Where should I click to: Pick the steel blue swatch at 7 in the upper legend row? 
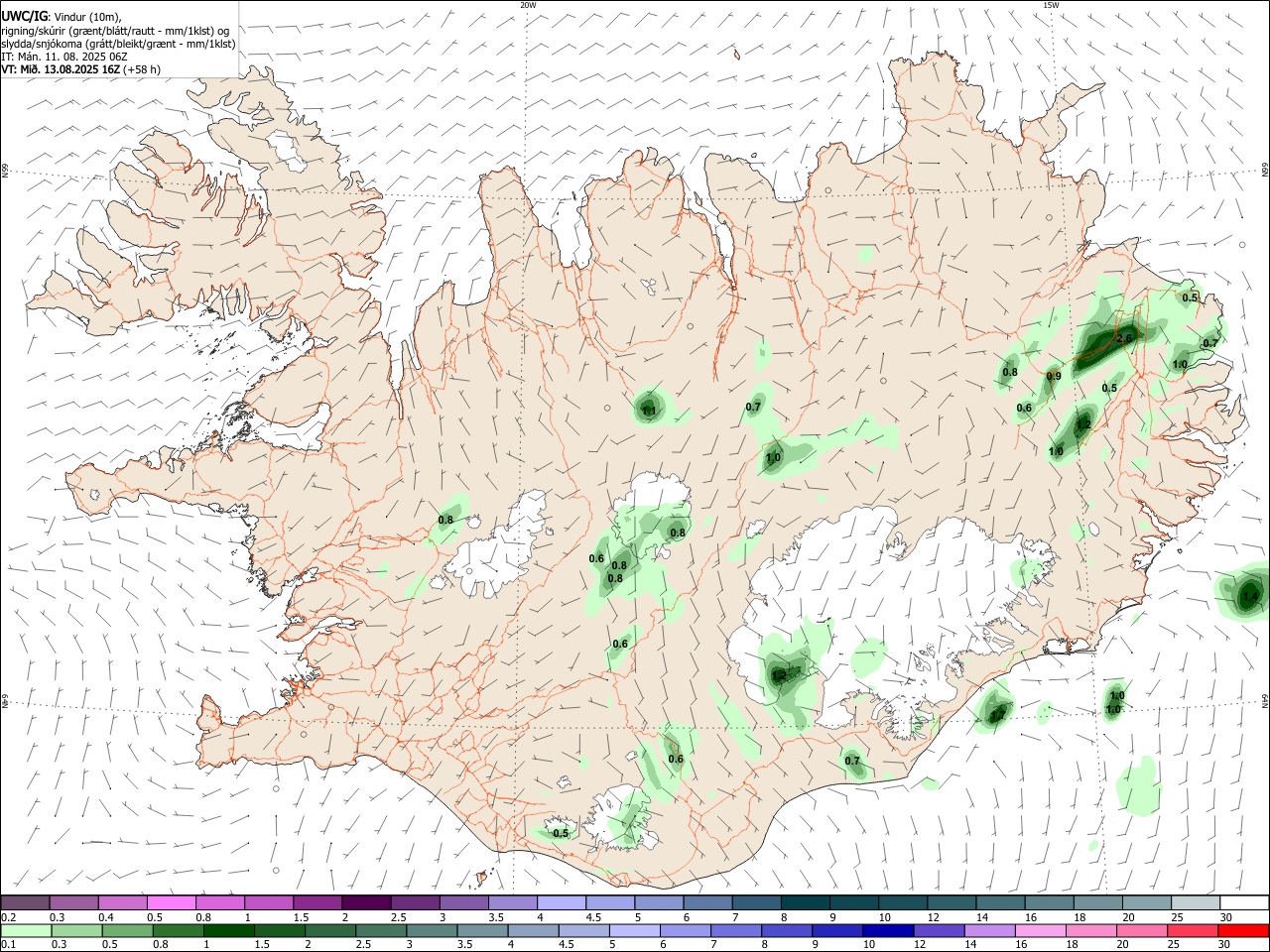pyautogui.click(x=755, y=902)
